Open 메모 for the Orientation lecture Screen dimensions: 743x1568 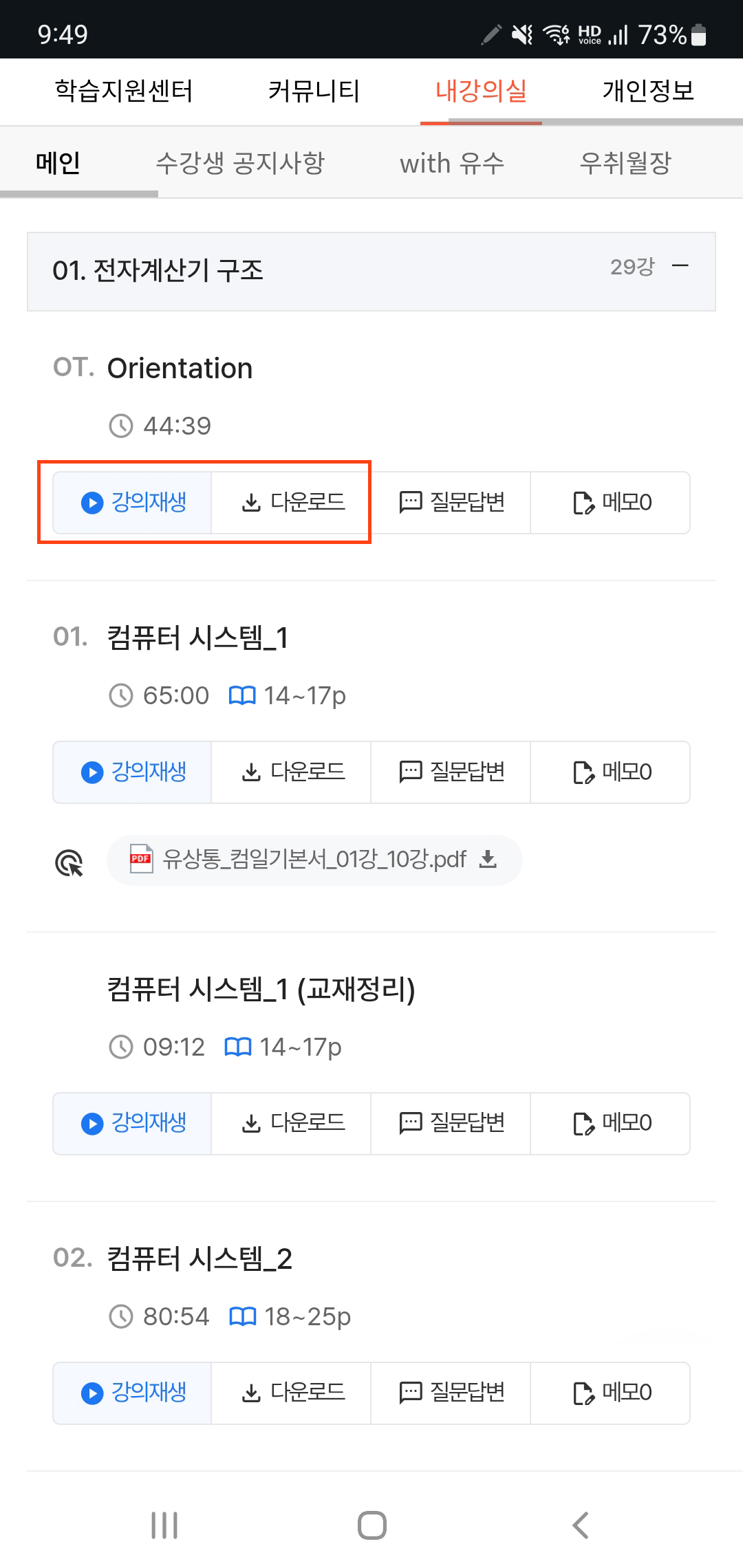610,503
